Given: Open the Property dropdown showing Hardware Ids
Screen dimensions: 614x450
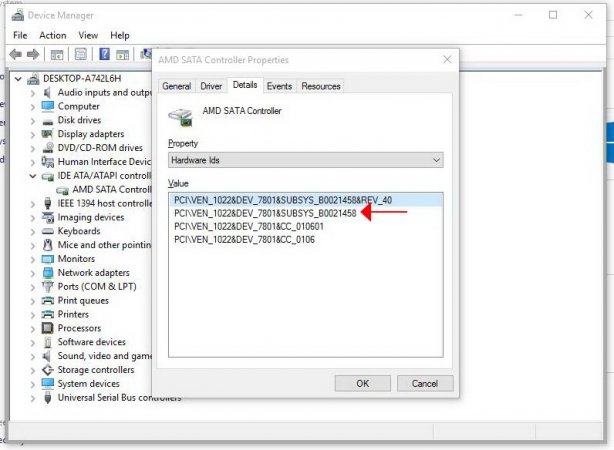Looking at the screenshot, I should coord(306,160).
